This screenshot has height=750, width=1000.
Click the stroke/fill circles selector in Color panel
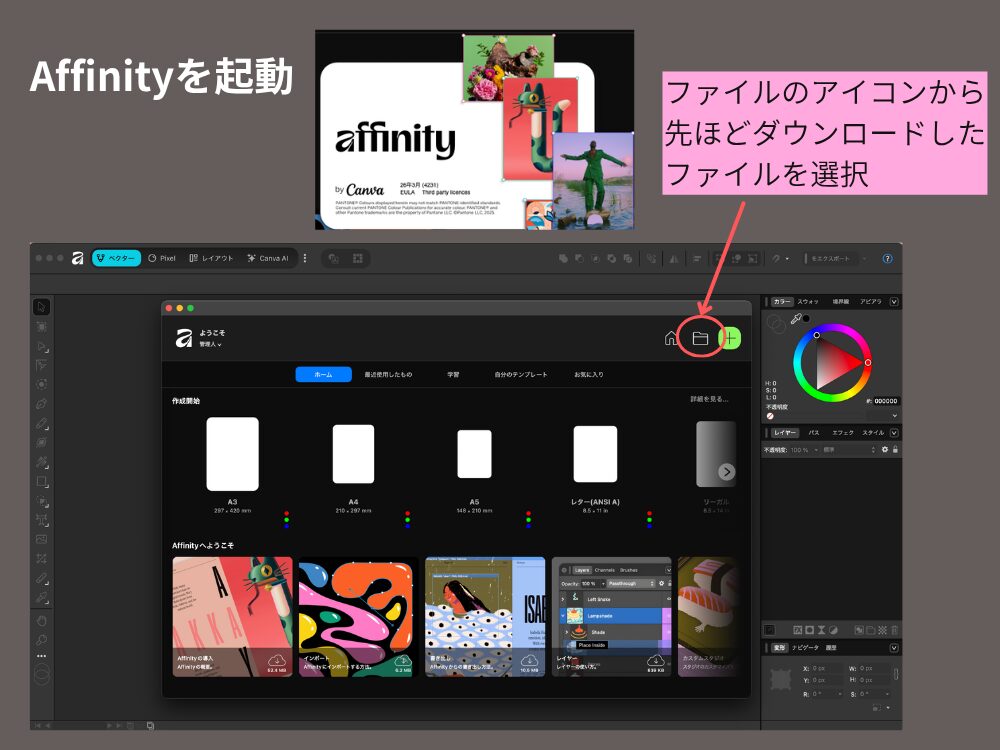pos(776,324)
